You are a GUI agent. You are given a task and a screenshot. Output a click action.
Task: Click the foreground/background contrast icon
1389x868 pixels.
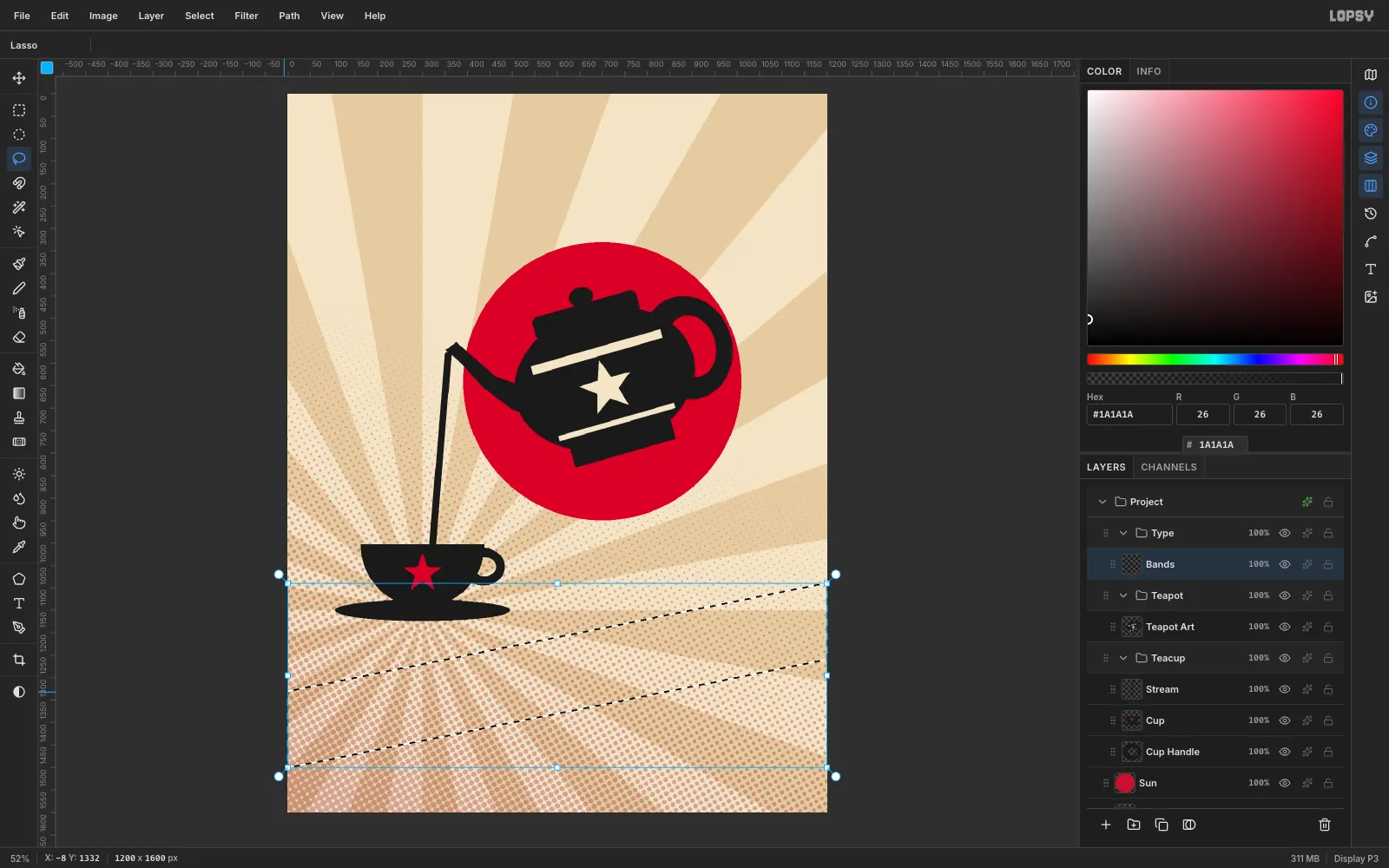[19, 692]
